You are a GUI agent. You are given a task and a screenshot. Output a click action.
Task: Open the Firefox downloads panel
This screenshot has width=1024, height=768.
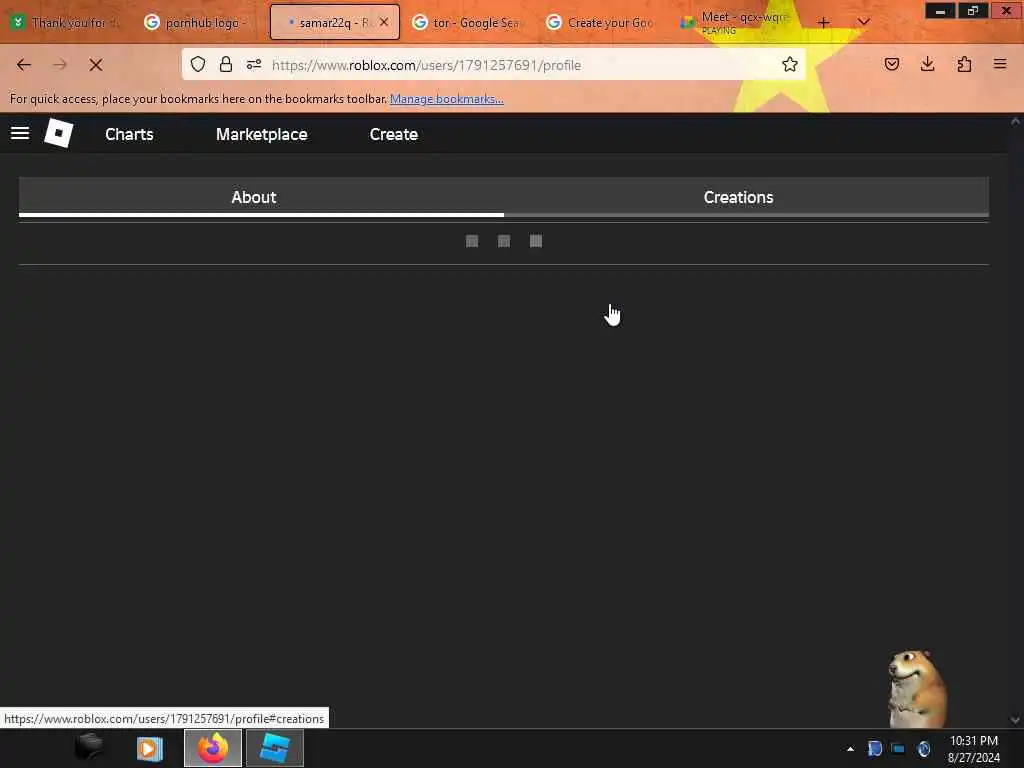coord(927,64)
